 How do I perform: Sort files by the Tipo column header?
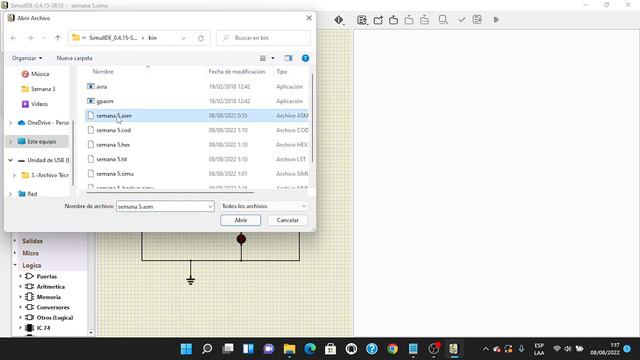tap(282, 71)
